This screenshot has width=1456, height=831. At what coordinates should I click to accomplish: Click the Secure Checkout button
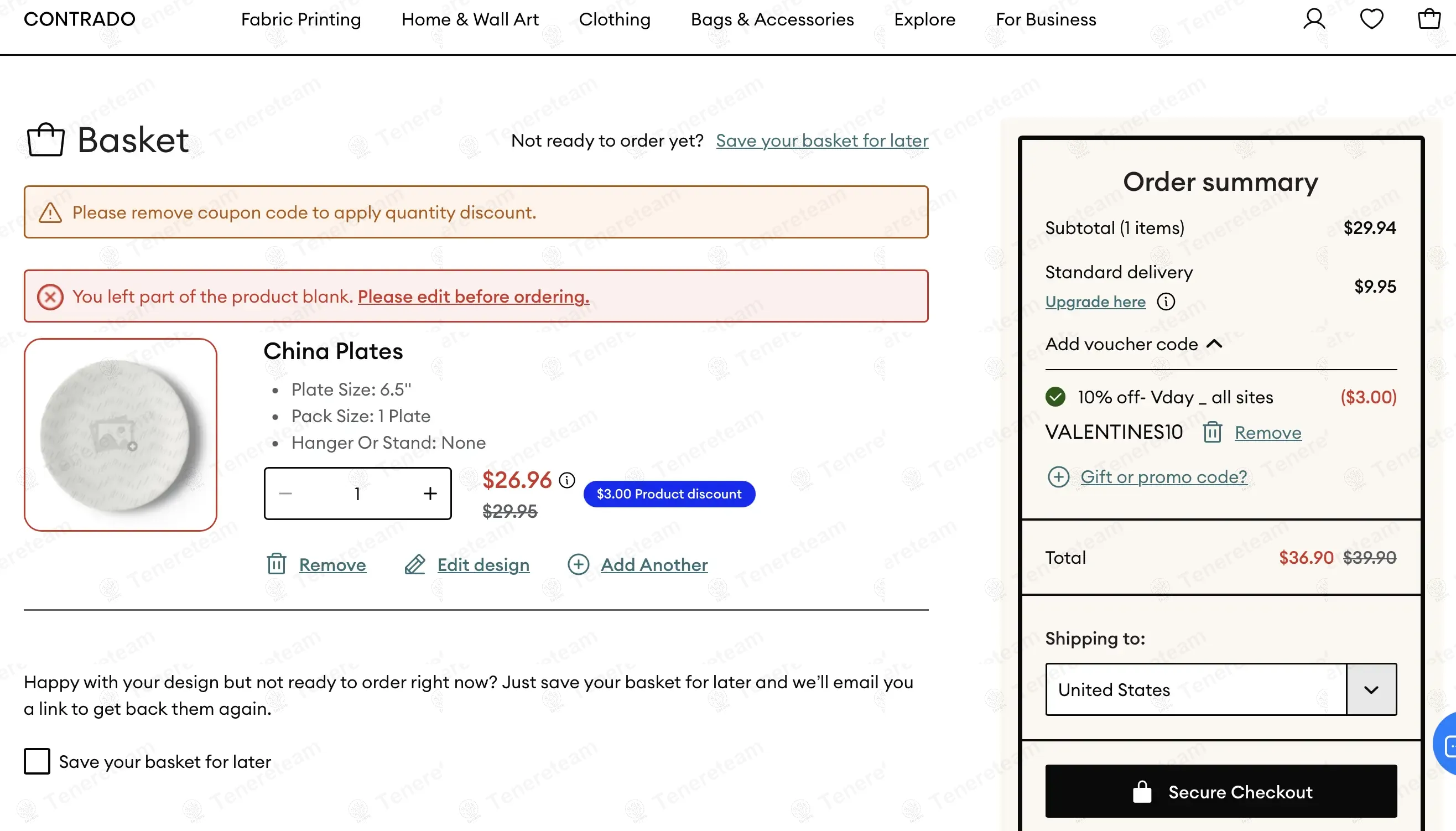point(1221,792)
